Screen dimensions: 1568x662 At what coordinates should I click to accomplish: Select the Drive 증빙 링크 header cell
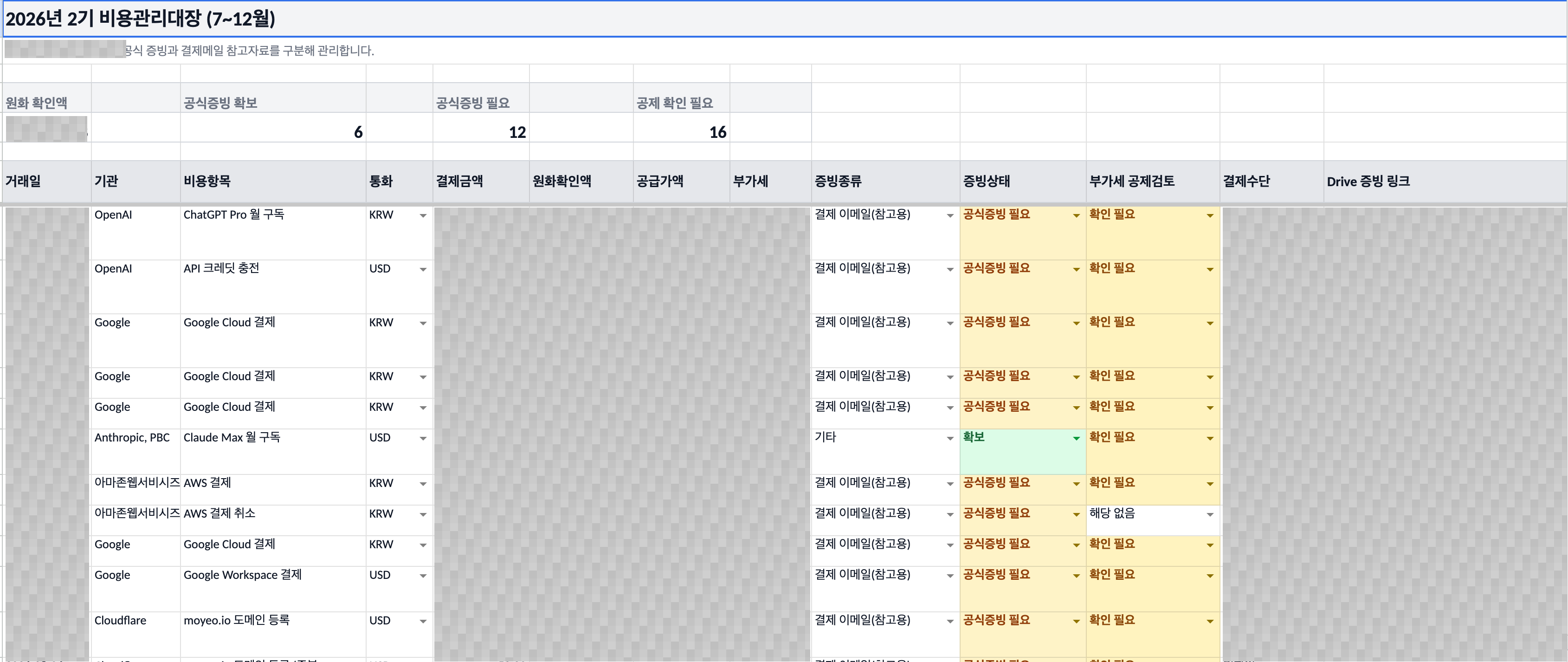(x=1445, y=182)
